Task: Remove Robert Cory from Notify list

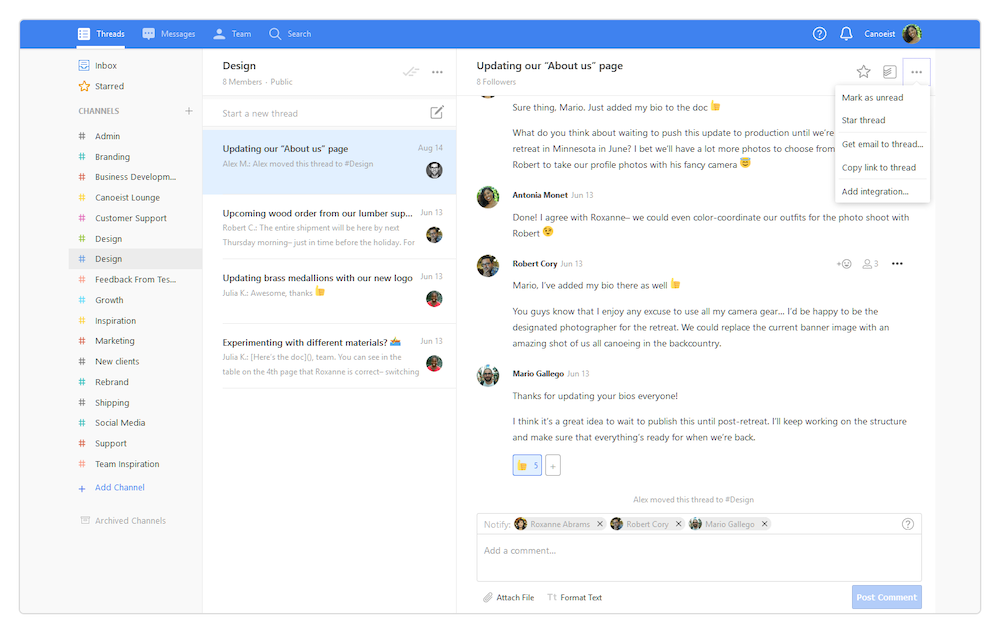Action: pos(679,524)
